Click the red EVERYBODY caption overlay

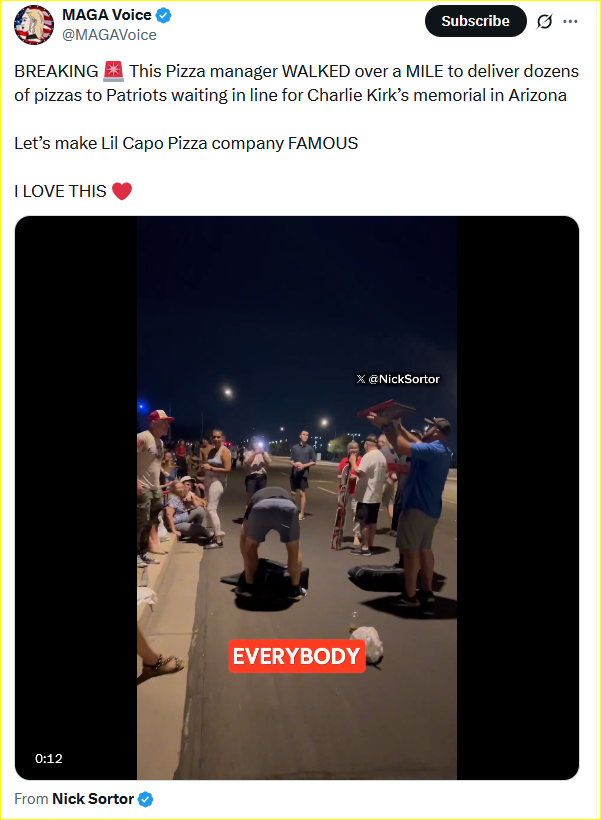(296, 656)
